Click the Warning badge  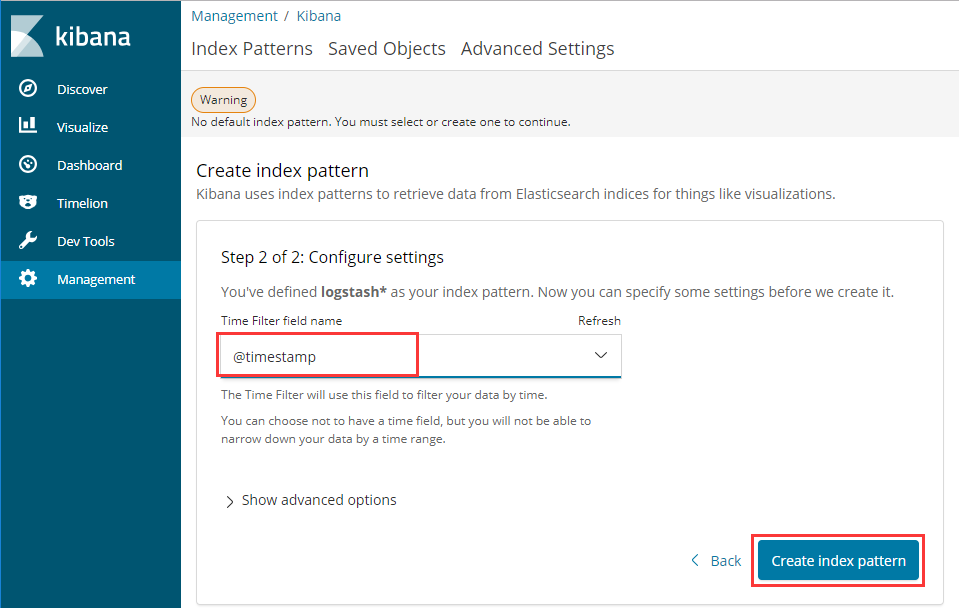coord(223,100)
